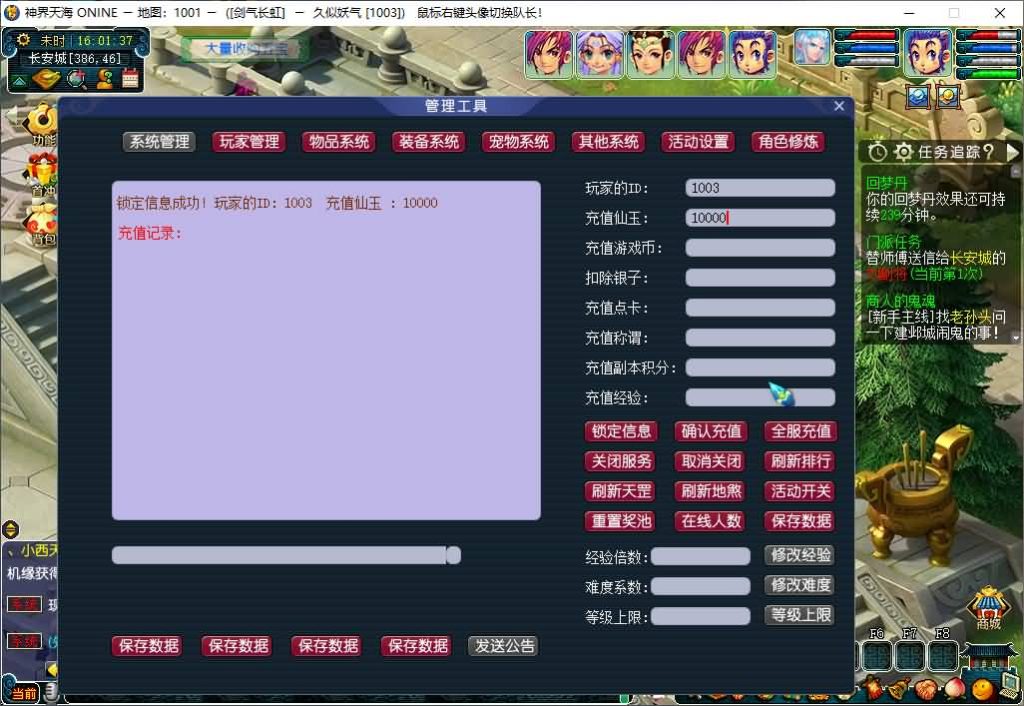1024x706 pixels.
Task: Click the F6 shortcut slot
Action: point(877,656)
